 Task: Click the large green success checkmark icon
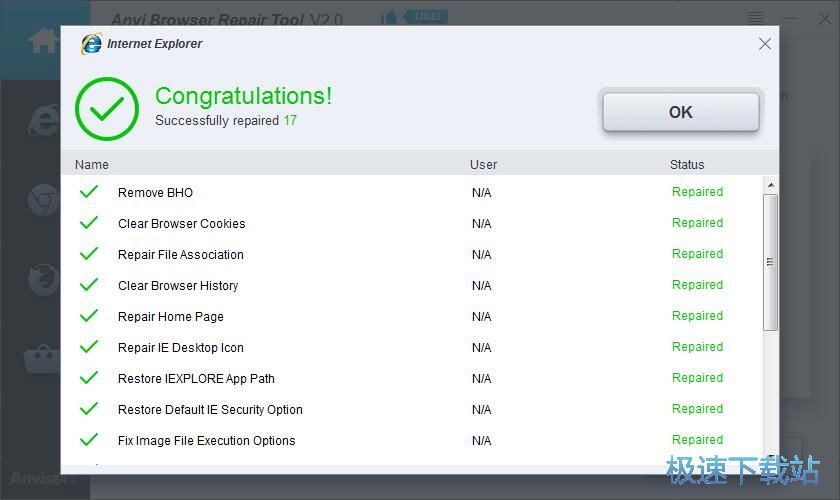(107, 108)
